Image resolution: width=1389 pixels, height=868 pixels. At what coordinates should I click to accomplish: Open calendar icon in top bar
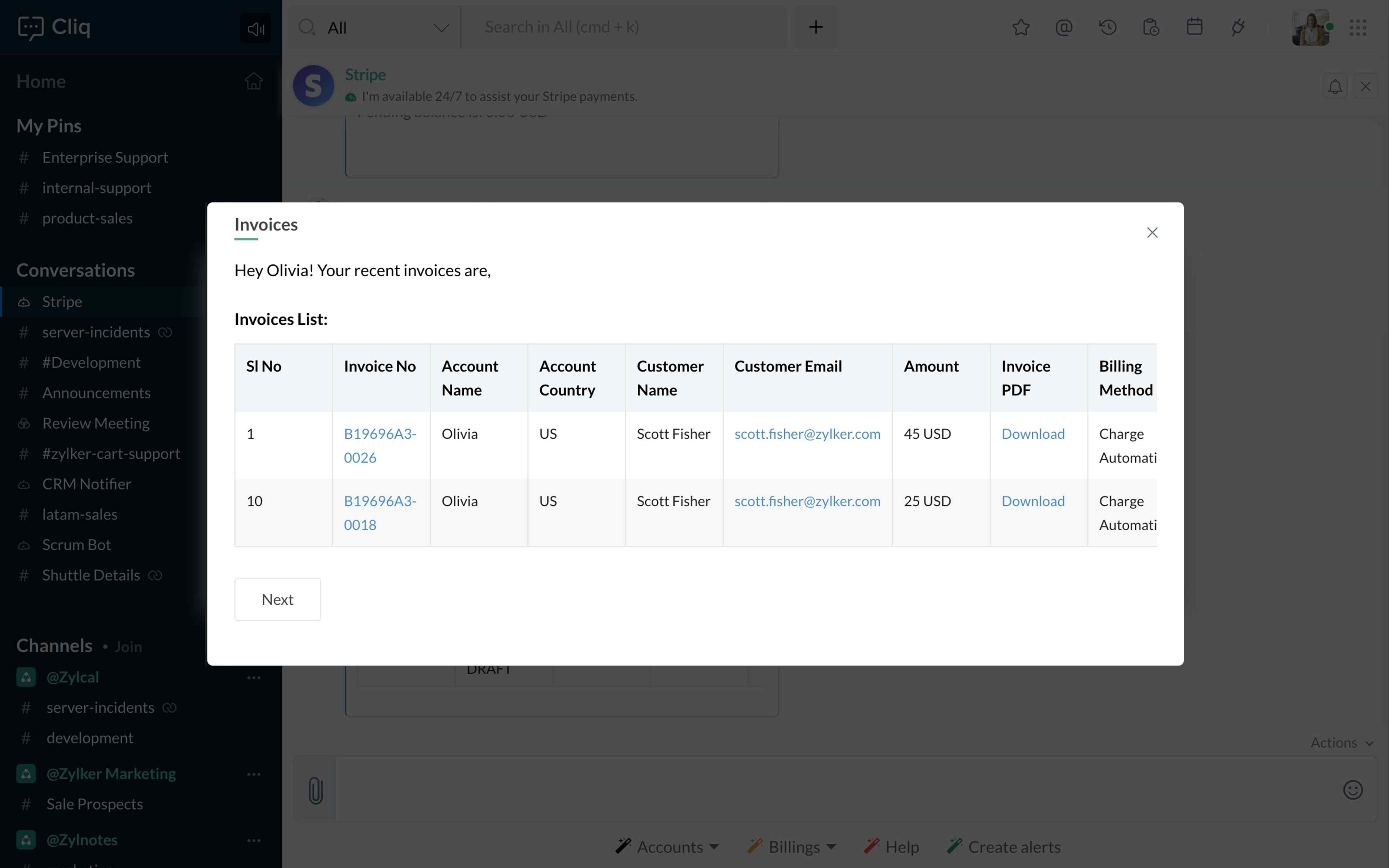pyautogui.click(x=1194, y=27)
